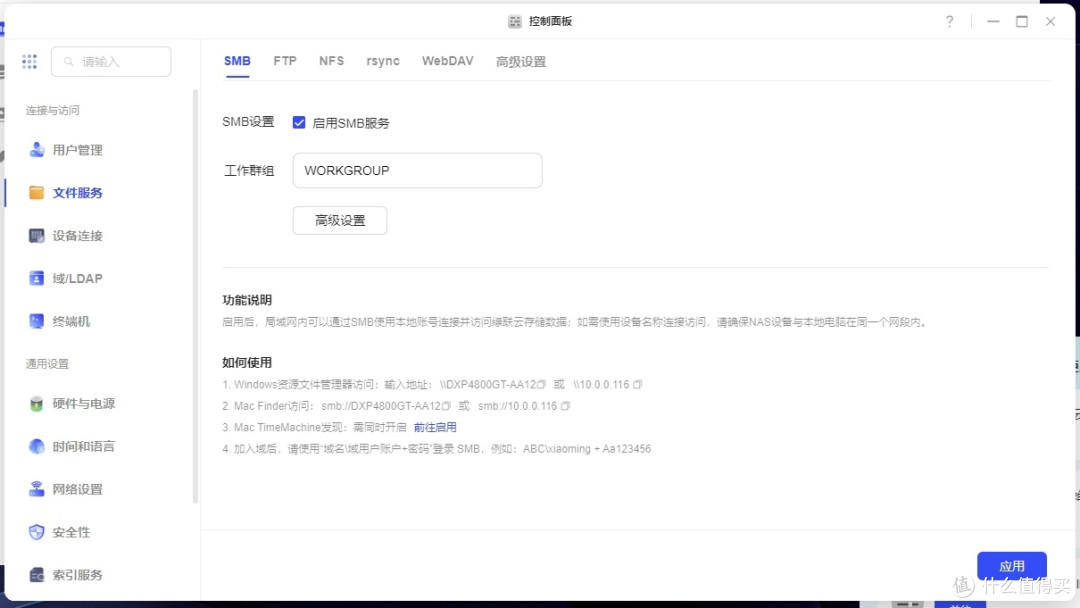Screen dimensions: 1080x608
Task: Copy the smb://DXP4800GT-AA12 Mac address
Action: (x=446, y=406)
